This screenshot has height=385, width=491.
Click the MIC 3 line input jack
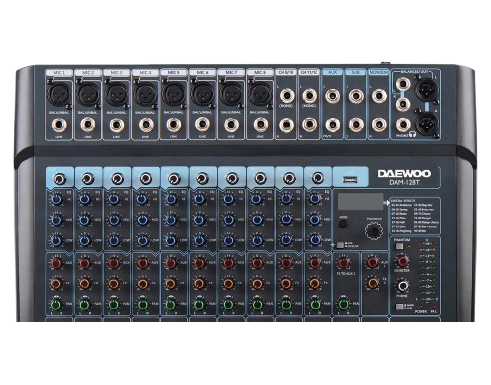(x=117, y=125)
